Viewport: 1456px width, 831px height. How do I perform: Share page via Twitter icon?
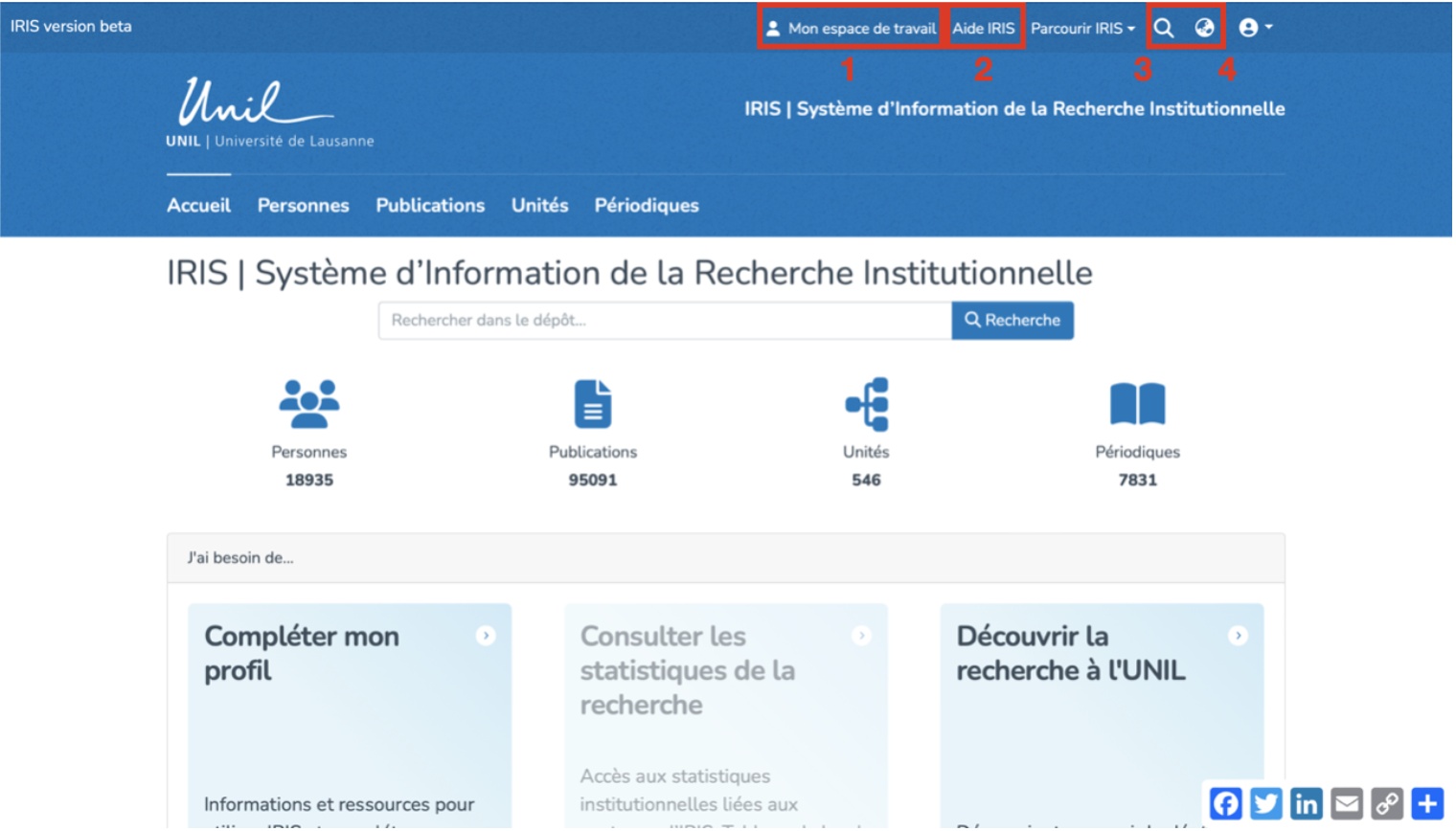1266,804
